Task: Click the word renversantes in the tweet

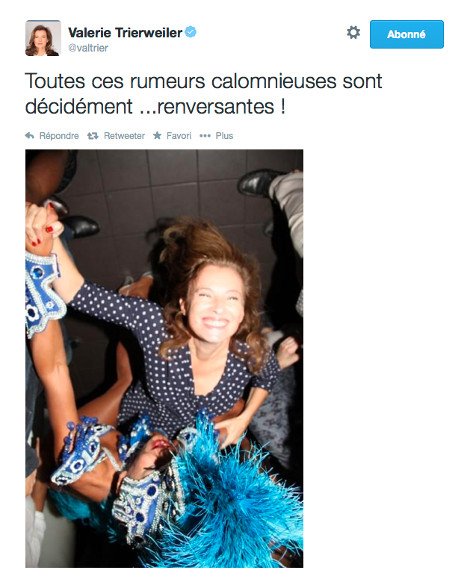Action: point(216,107)
